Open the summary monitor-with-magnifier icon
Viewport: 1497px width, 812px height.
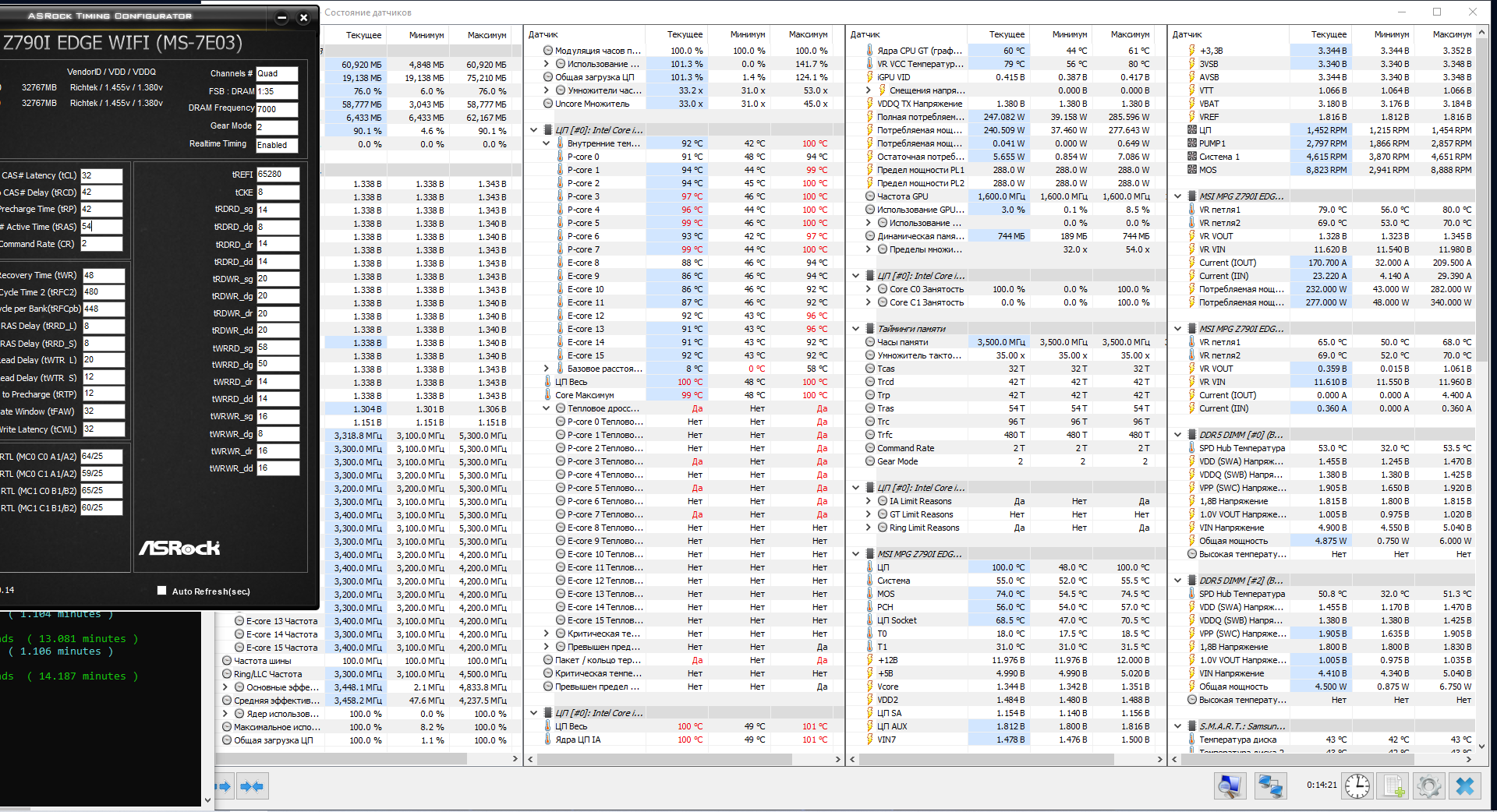click(1230, 786)
